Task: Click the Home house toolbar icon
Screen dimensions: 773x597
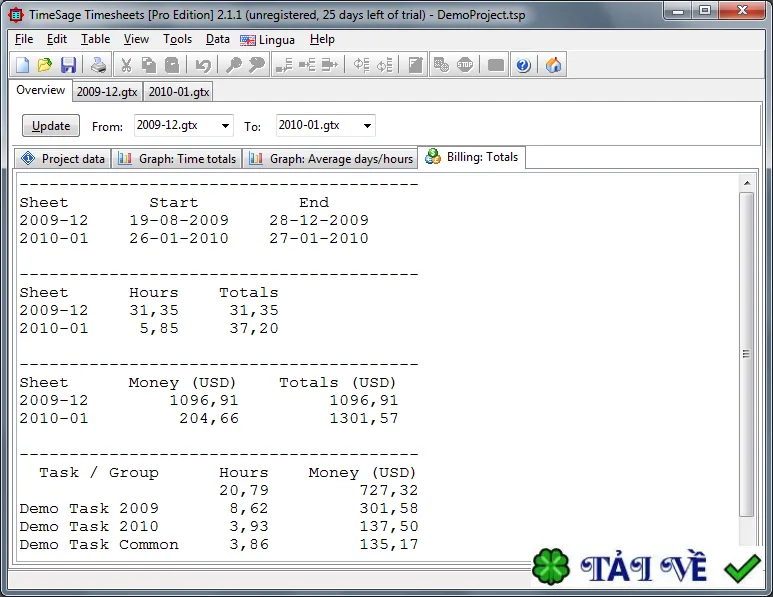Action: point(553,65)
